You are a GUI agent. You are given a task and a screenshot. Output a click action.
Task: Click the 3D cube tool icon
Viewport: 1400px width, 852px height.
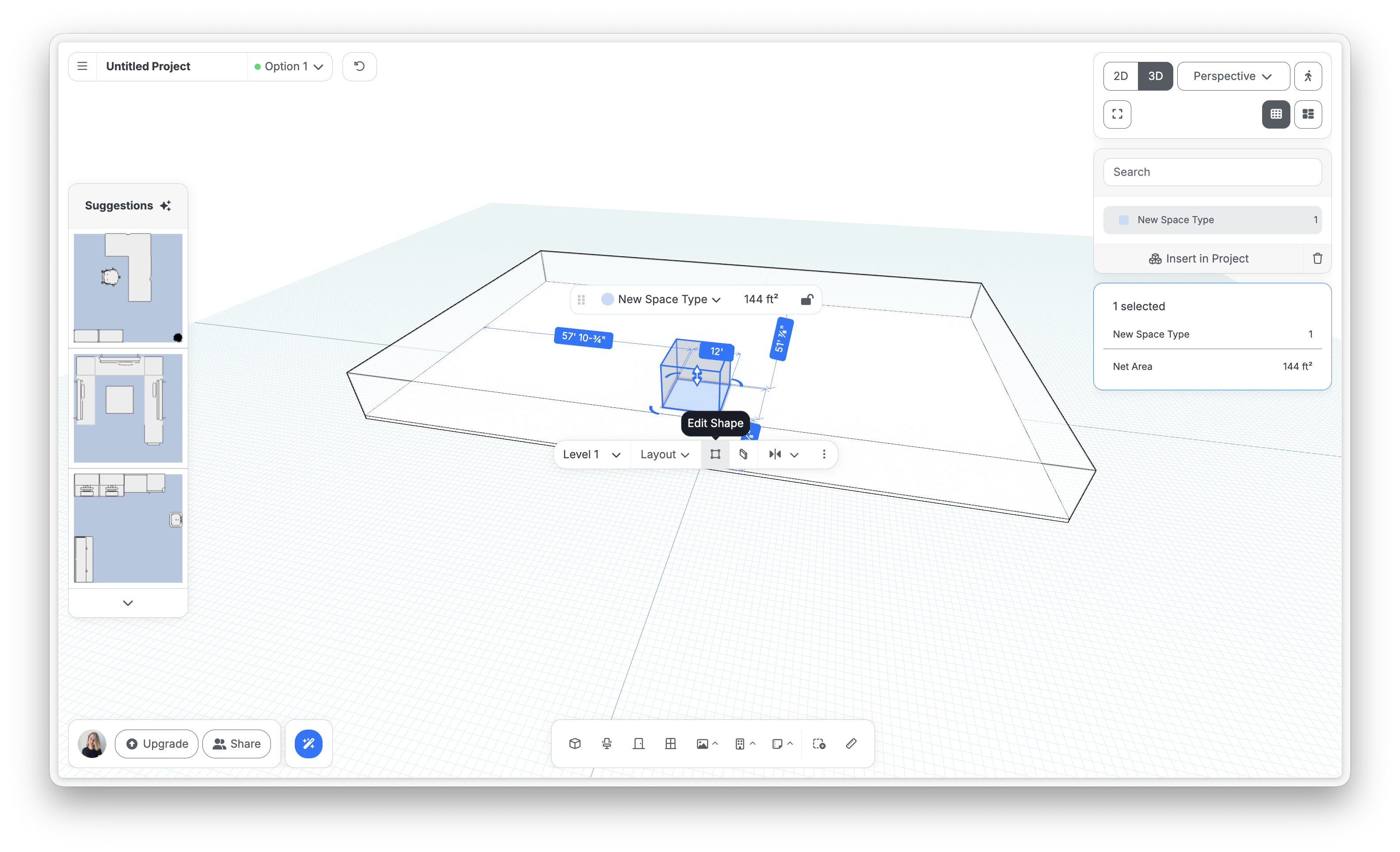(x=574, y=744)
